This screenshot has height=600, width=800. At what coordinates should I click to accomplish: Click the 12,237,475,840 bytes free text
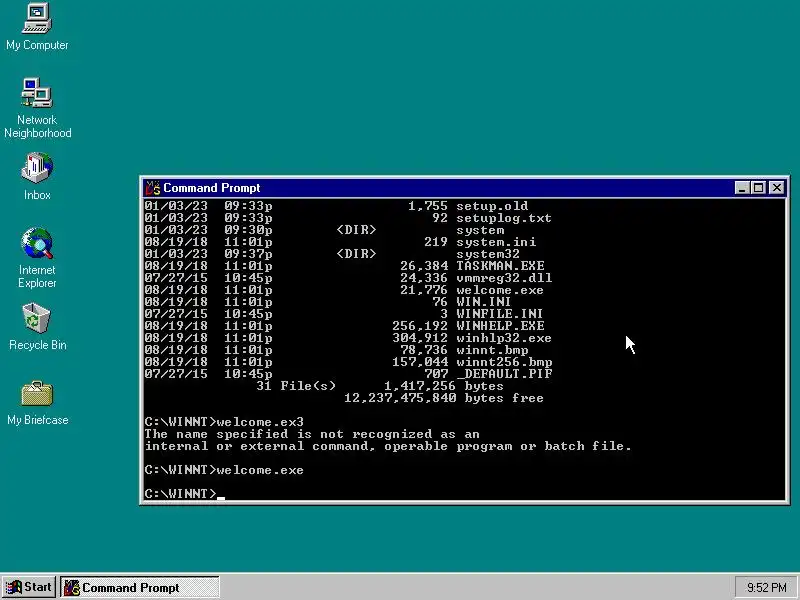444,398
